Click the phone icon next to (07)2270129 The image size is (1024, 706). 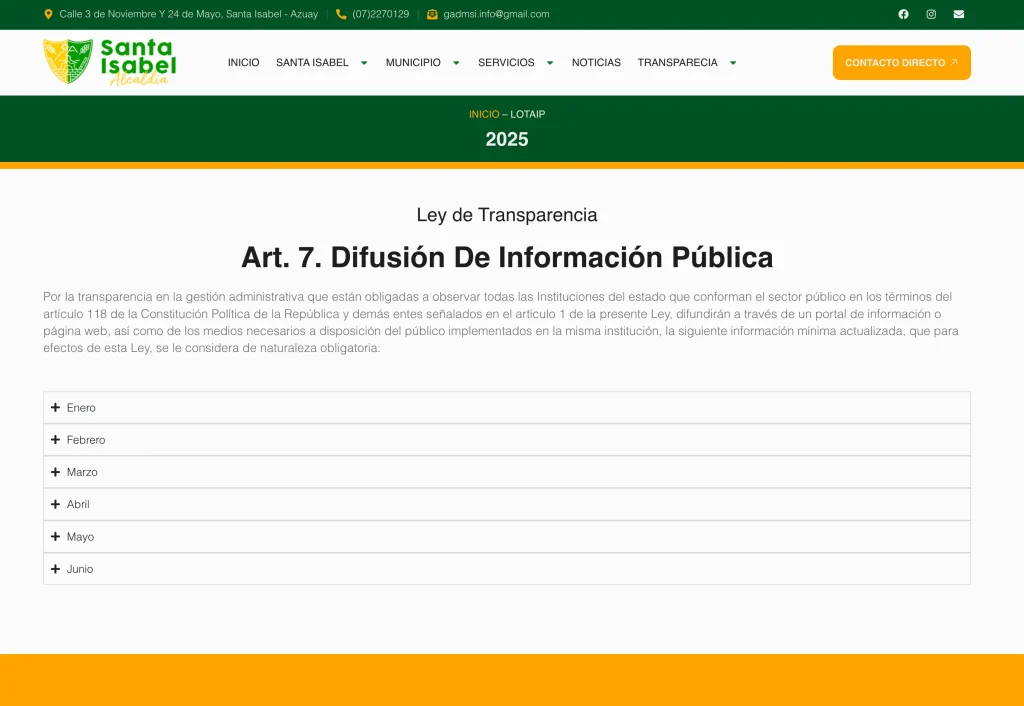click(339, 14)
